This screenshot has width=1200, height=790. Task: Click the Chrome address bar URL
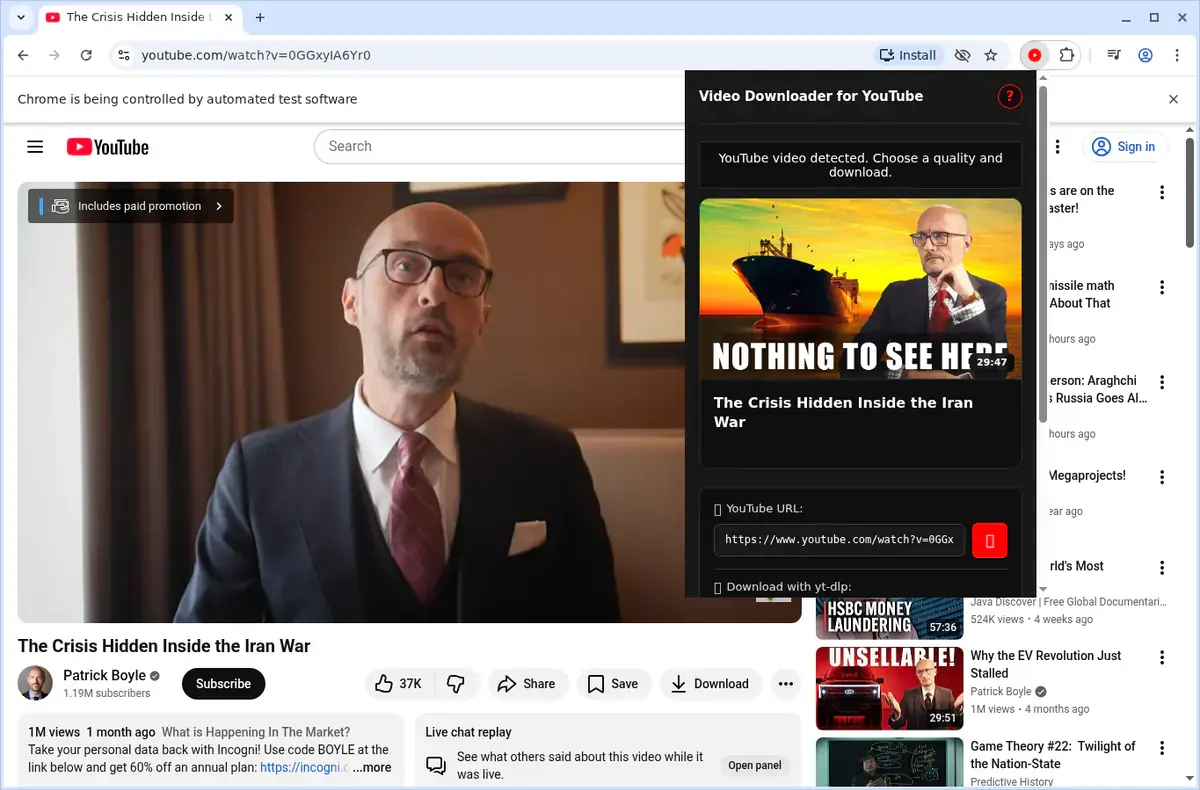click(256, 56)
